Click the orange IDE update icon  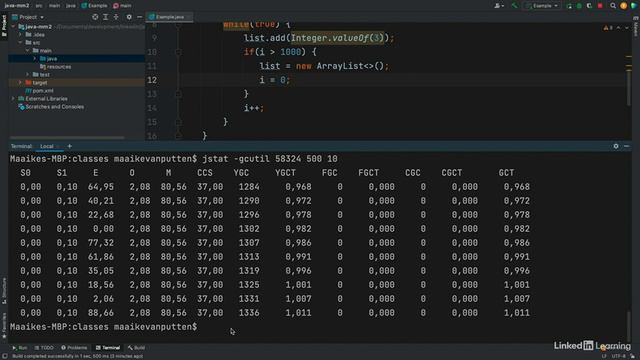(623, 6)
